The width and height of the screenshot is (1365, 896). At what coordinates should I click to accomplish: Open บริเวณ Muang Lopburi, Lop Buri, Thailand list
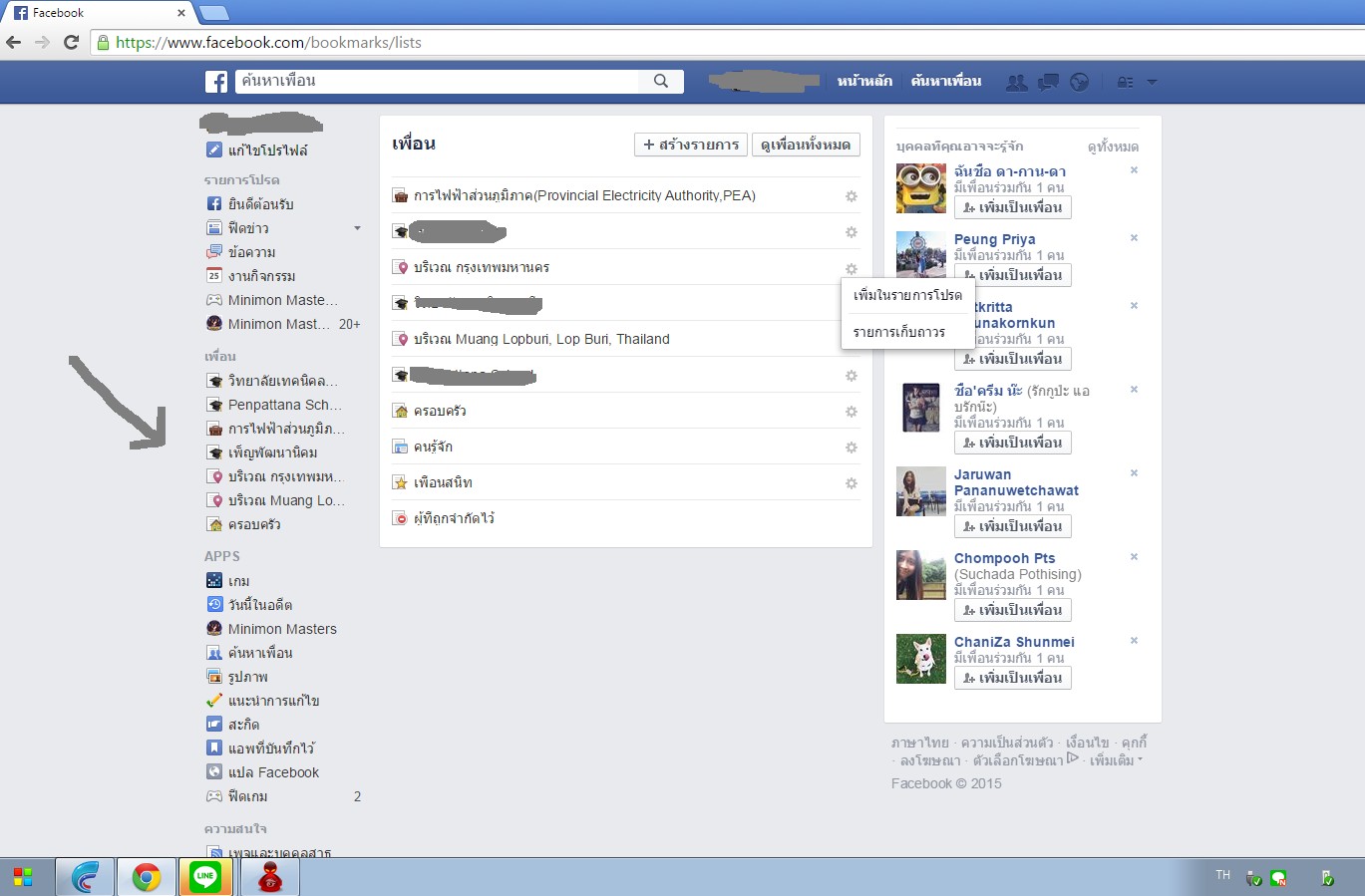541,340
